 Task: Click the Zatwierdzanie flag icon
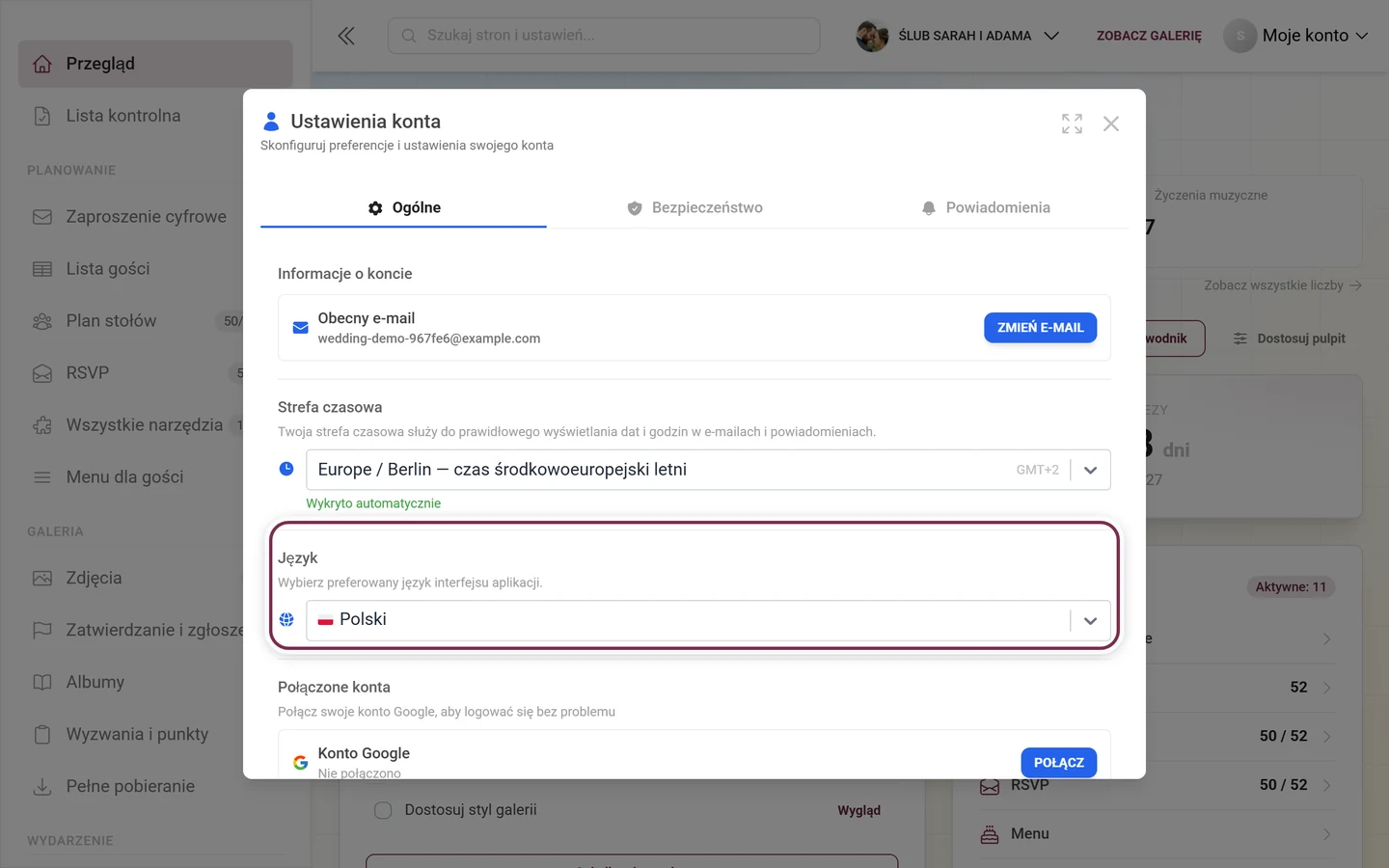[x=42, y=631]
